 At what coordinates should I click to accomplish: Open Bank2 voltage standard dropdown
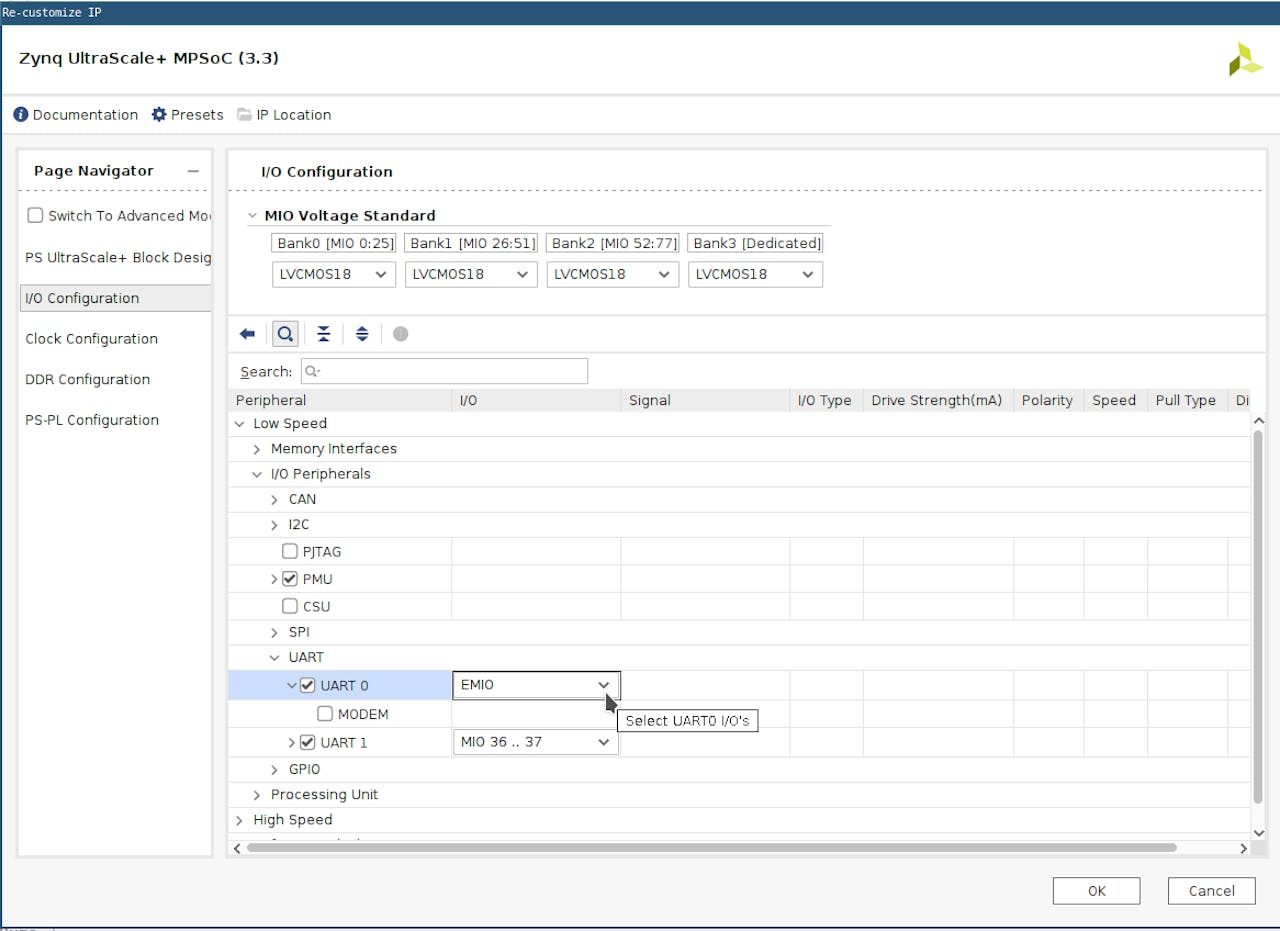coord(612,274)
